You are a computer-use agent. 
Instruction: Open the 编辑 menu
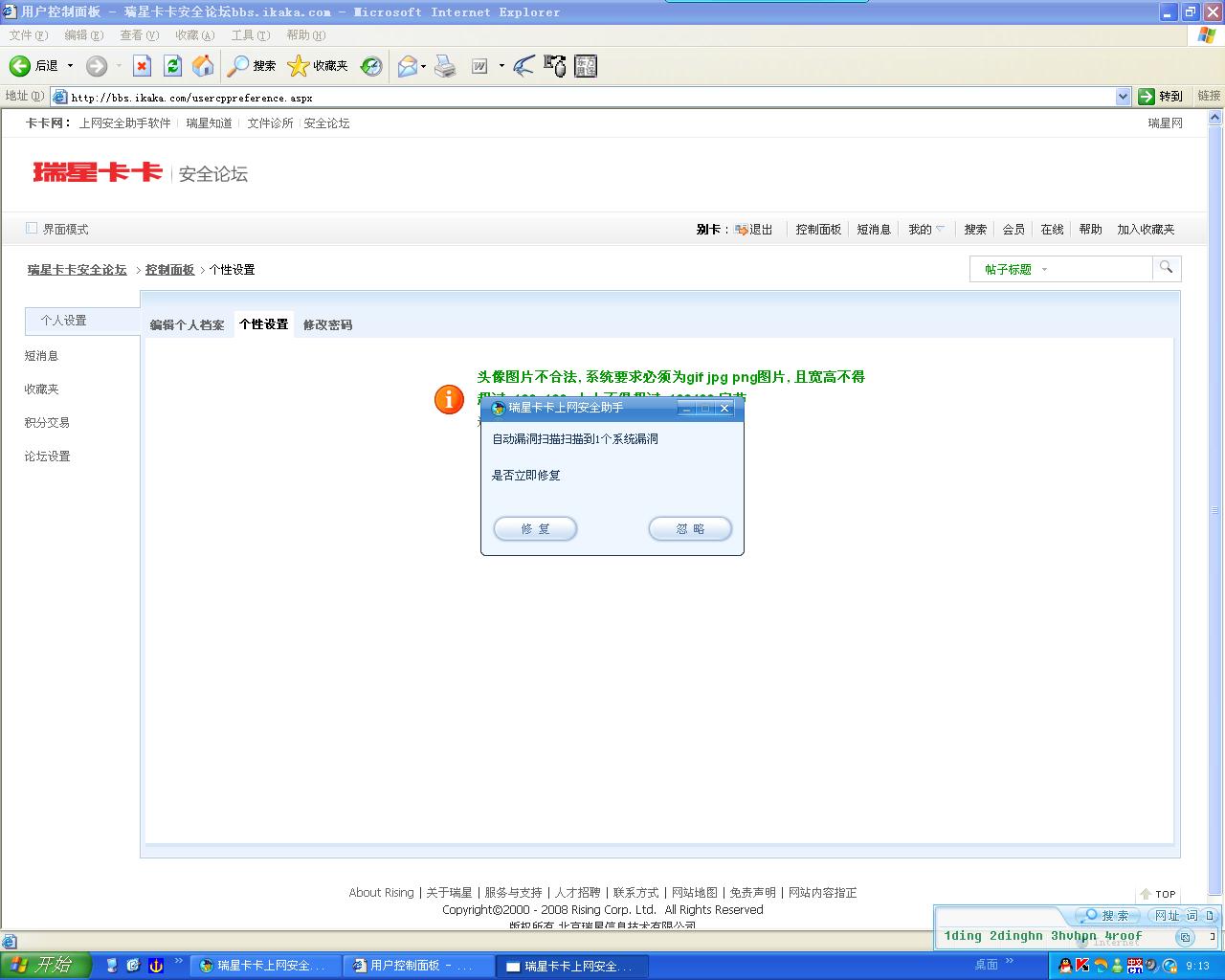83,35
